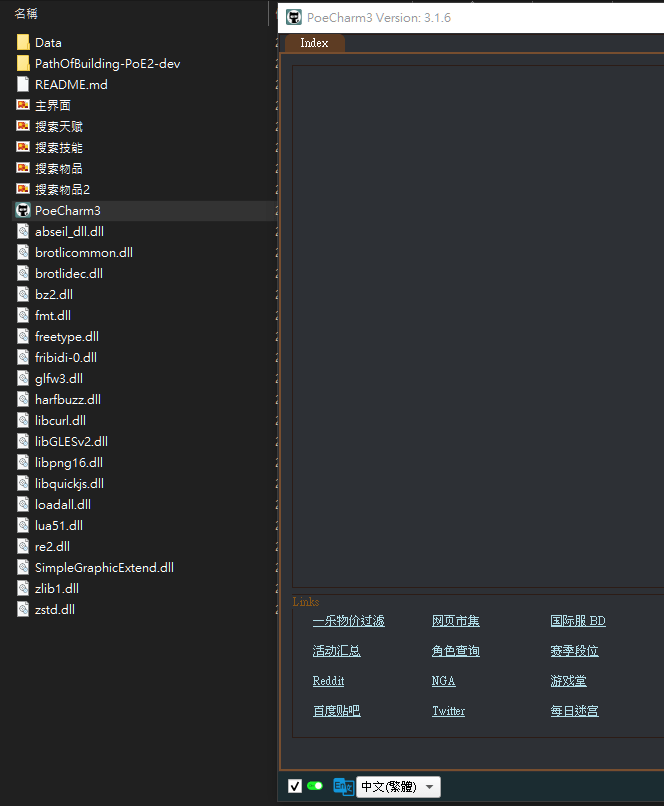The image size is (664, 806).
Task: Toggle the green switch in bottom bar
Action: (315, 786)
